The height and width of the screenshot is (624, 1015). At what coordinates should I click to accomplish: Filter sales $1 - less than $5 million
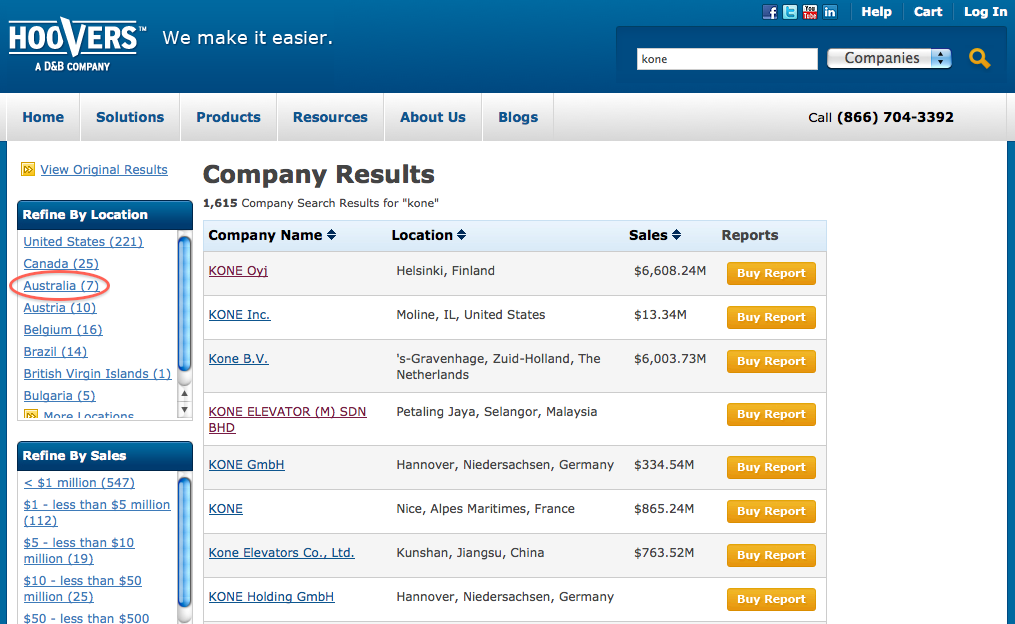97,513
